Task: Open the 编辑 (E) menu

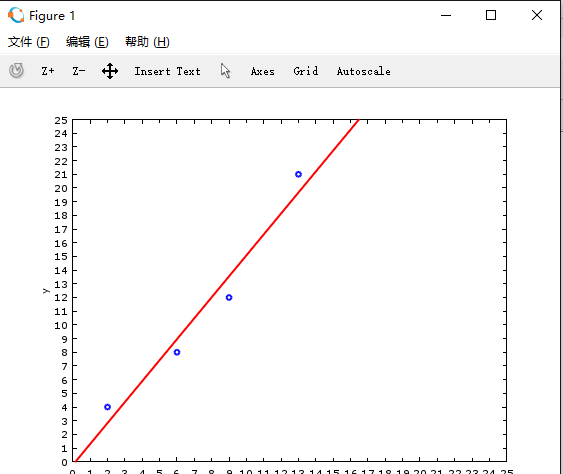Action: (x=87, y=42)
